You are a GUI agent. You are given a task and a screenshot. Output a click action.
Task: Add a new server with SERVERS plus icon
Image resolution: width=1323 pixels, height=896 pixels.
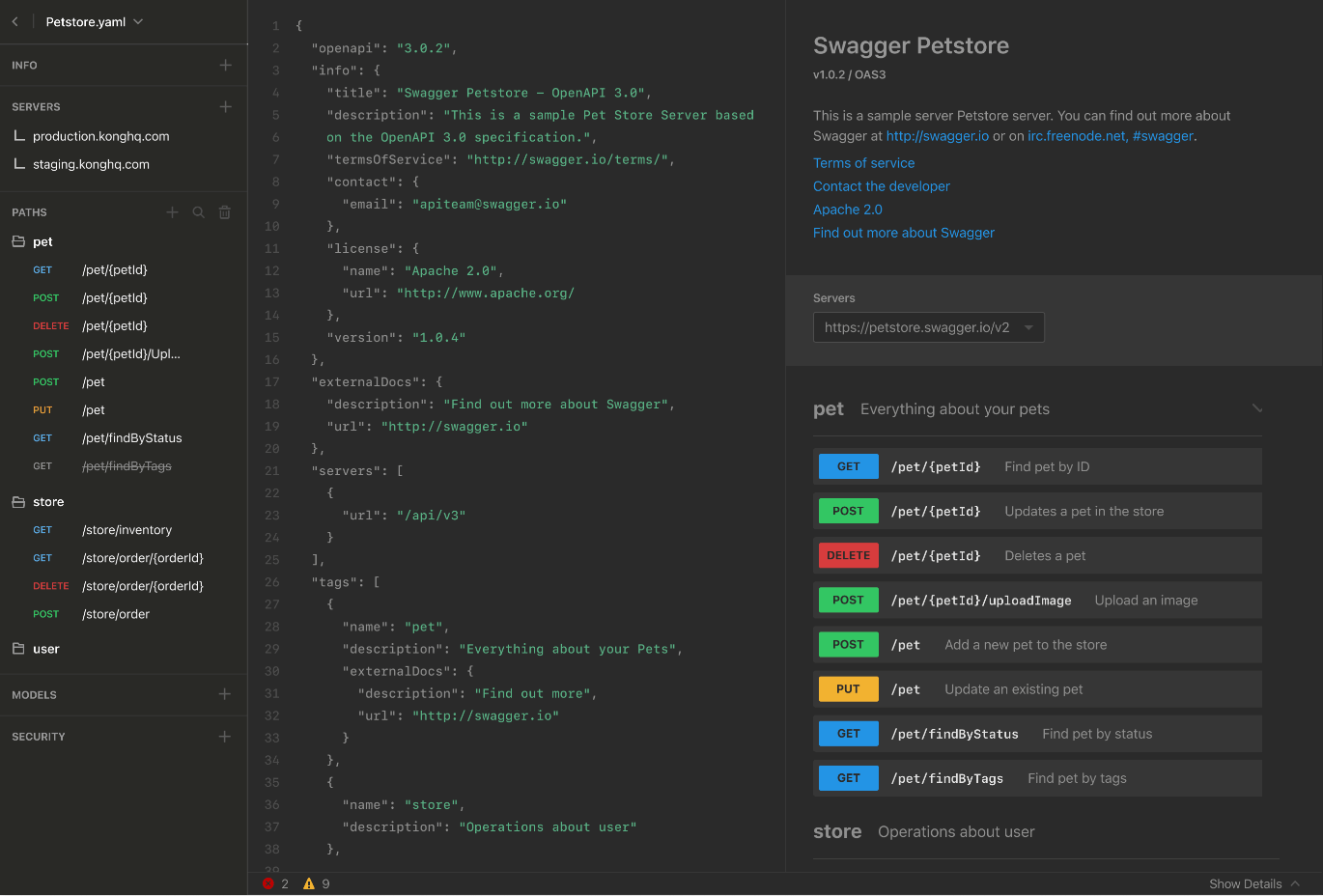click(x=225, y=106)
